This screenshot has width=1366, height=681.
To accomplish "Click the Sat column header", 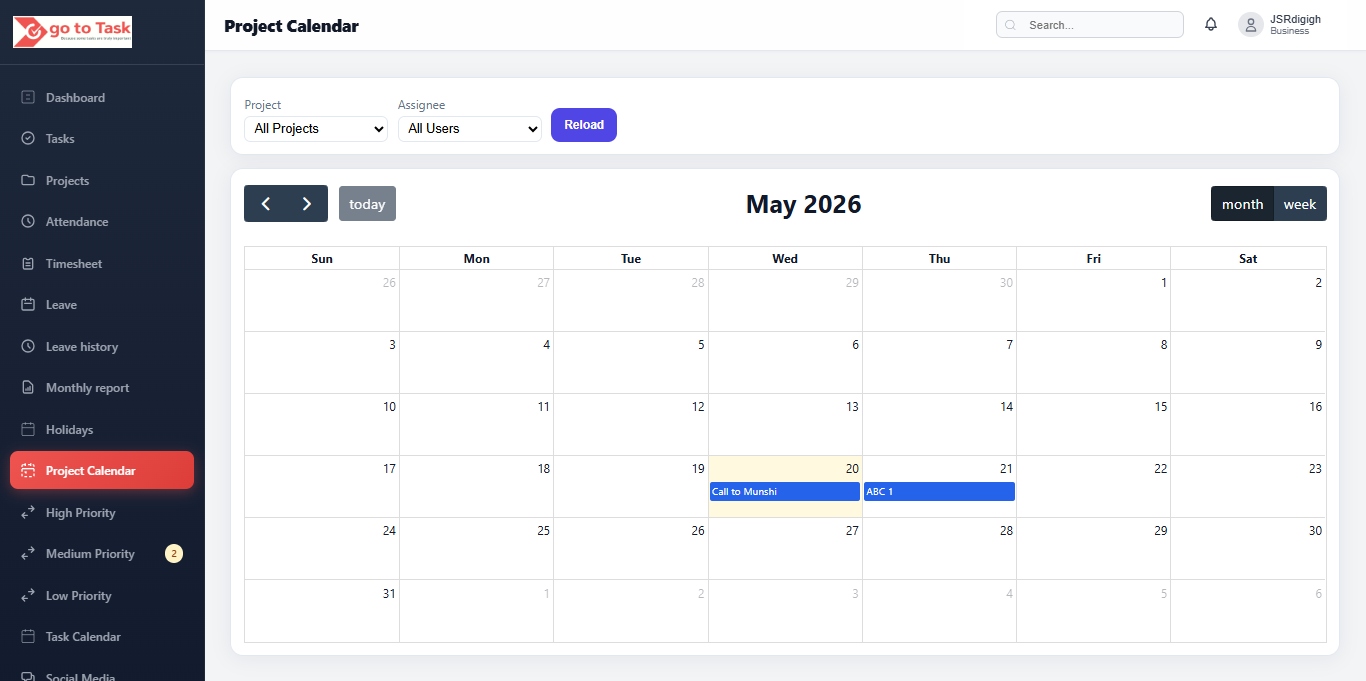I will tap(1248, 259).
